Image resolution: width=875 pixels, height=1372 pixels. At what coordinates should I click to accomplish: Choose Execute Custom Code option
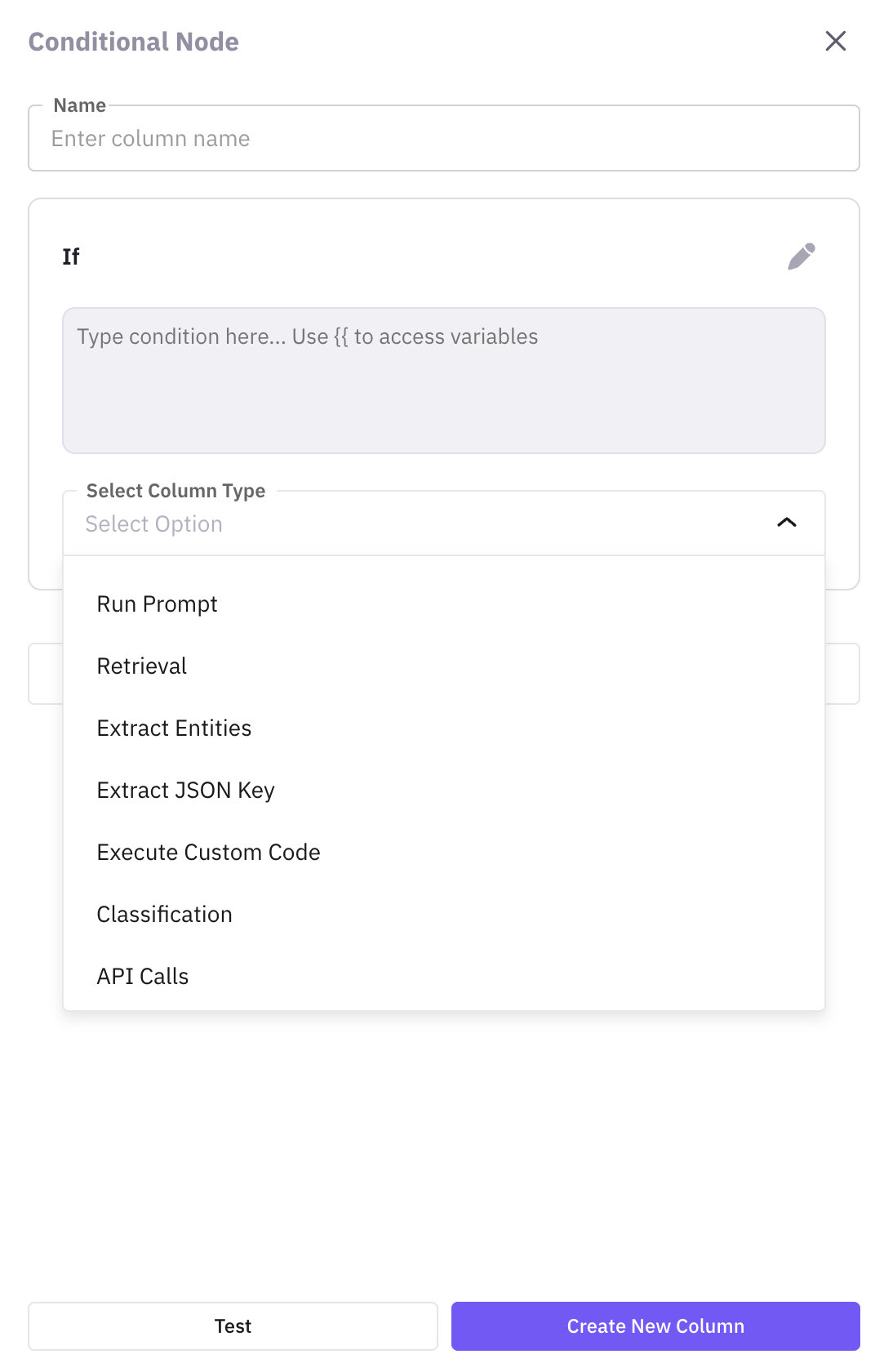pos(208,853)
